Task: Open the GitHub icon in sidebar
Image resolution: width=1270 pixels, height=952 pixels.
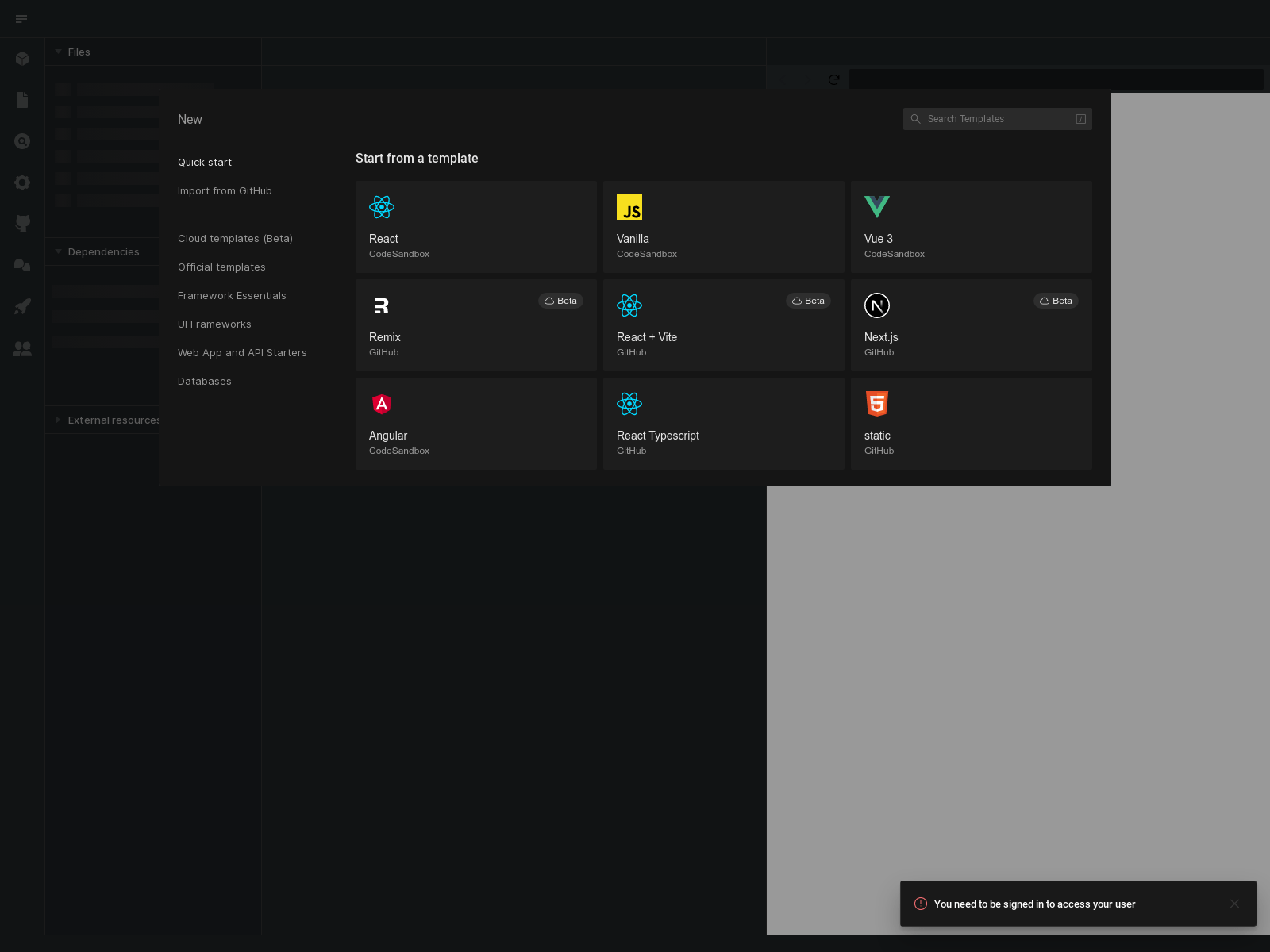Action: point(22,224)
